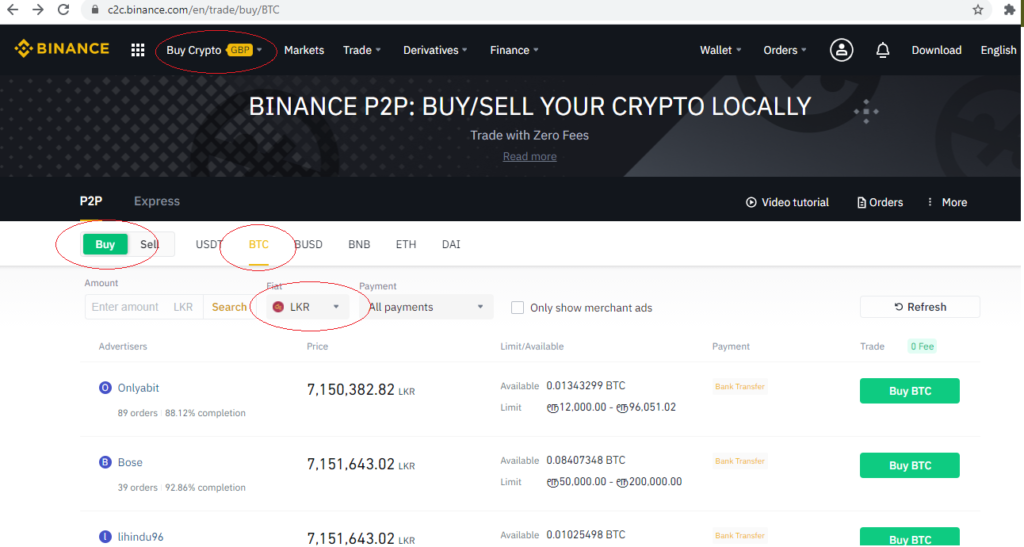The height and width of the screenshot is (547, 1024).
Task: Click Onlyabit's avatar icon
Action: tap(104, 388)
